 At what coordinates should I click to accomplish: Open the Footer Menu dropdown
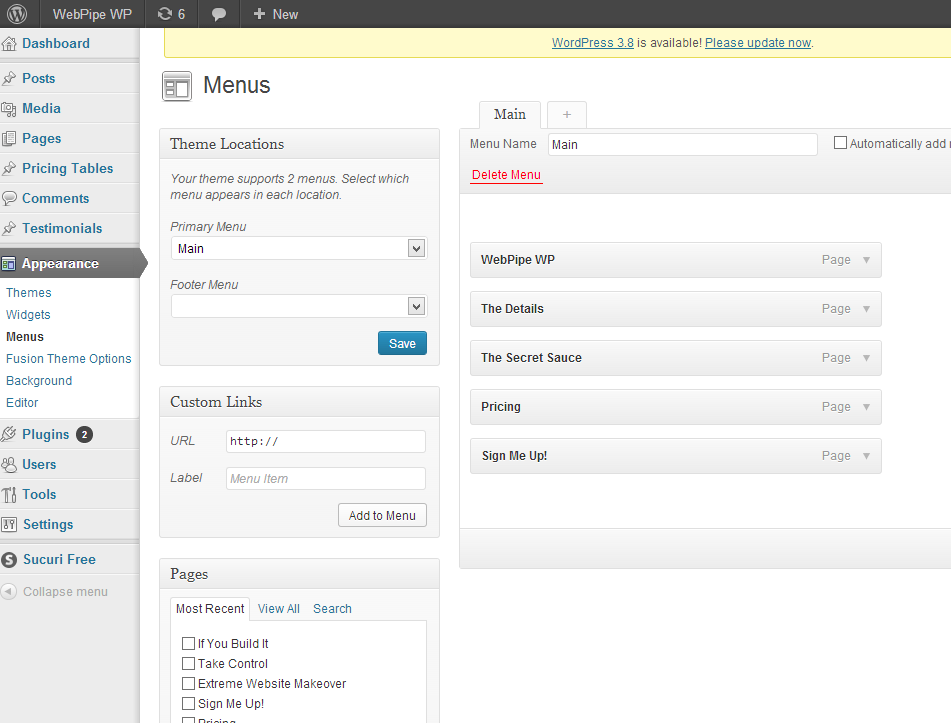pos(298,306)
